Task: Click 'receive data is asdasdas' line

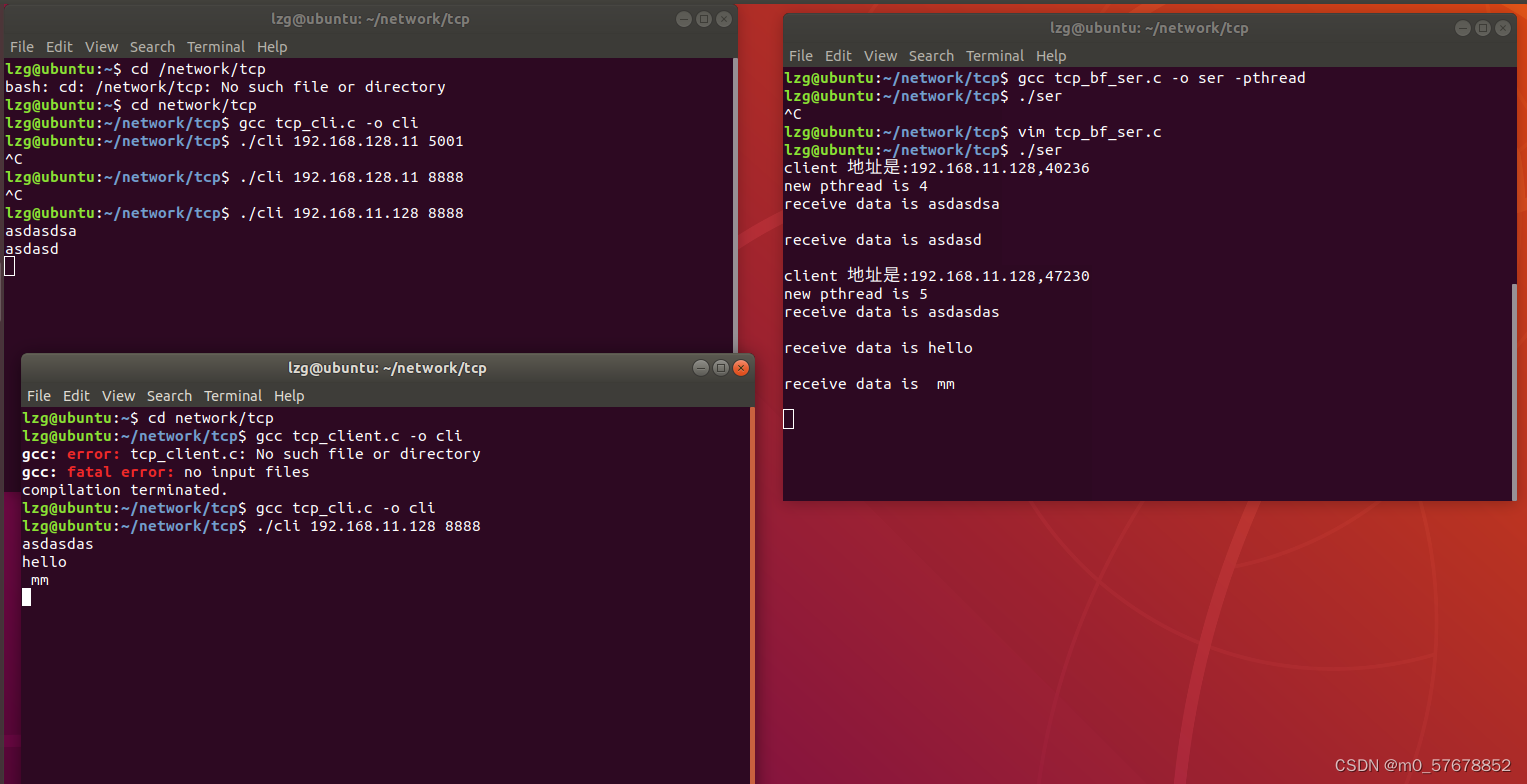Action: [892, 312]
